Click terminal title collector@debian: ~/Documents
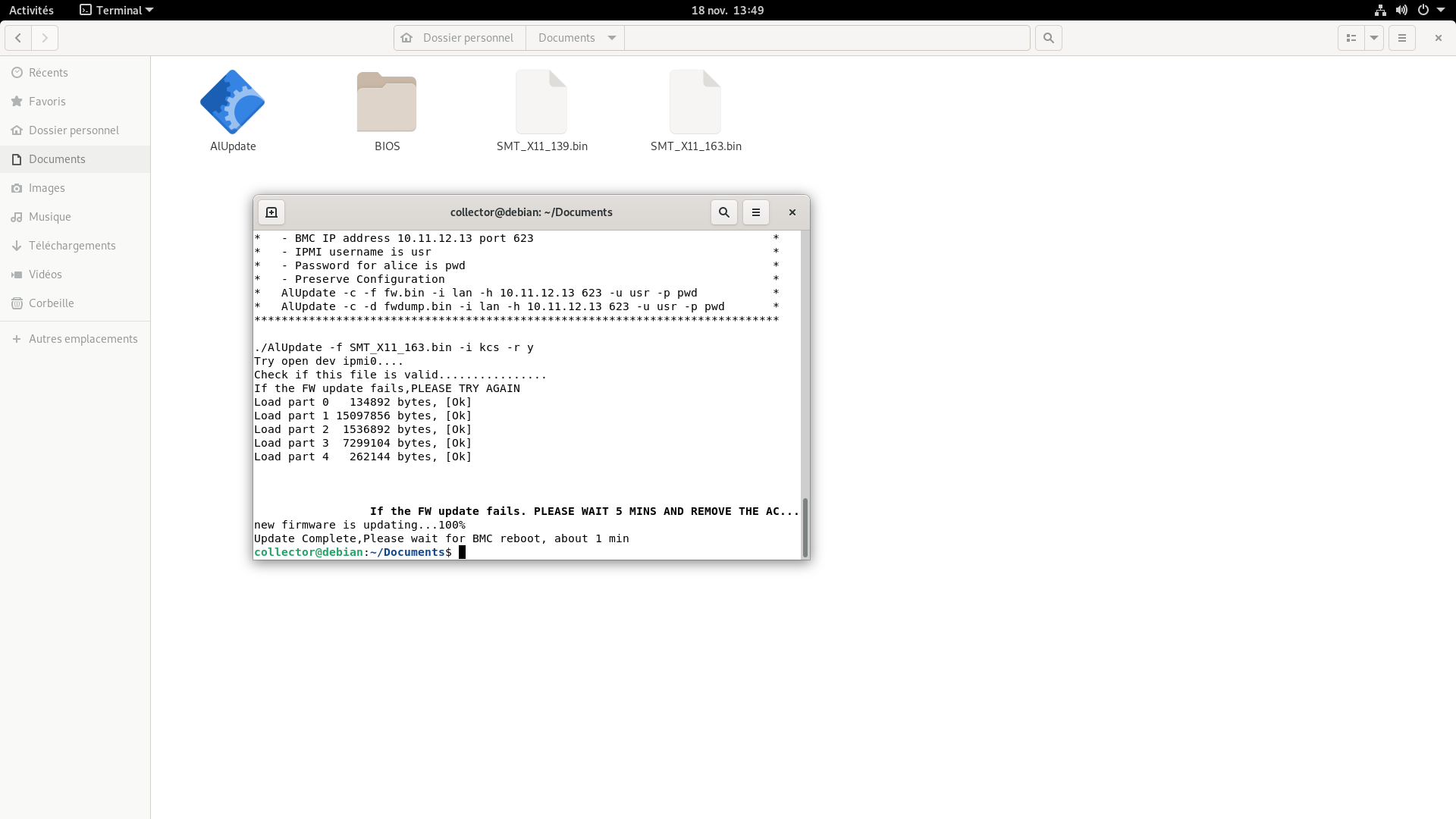 click(x=531, y=212)
